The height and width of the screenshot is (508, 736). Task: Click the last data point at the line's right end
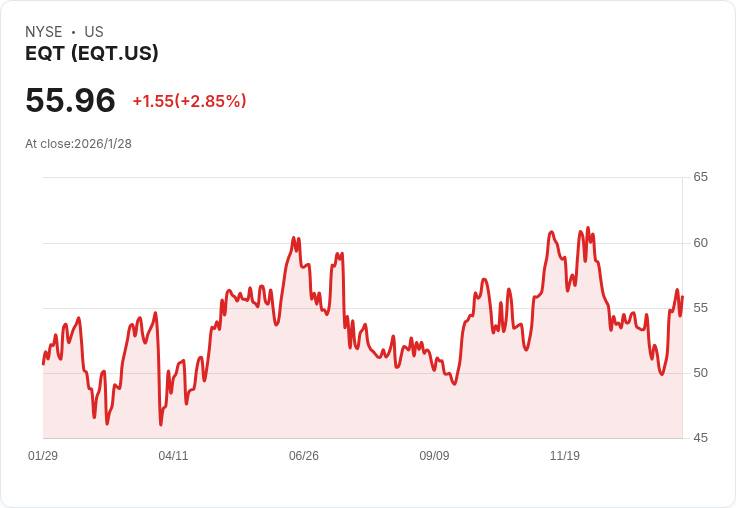click(682, 297)
